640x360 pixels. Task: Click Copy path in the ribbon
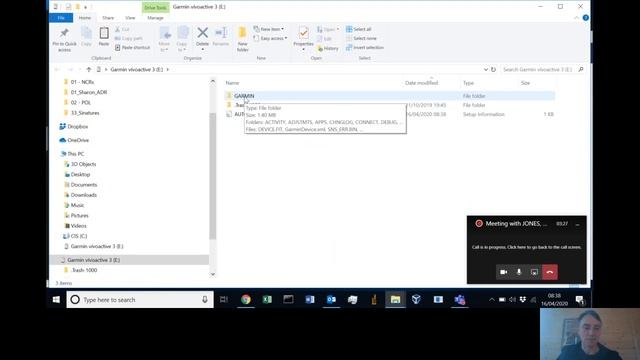click(129, 38)
